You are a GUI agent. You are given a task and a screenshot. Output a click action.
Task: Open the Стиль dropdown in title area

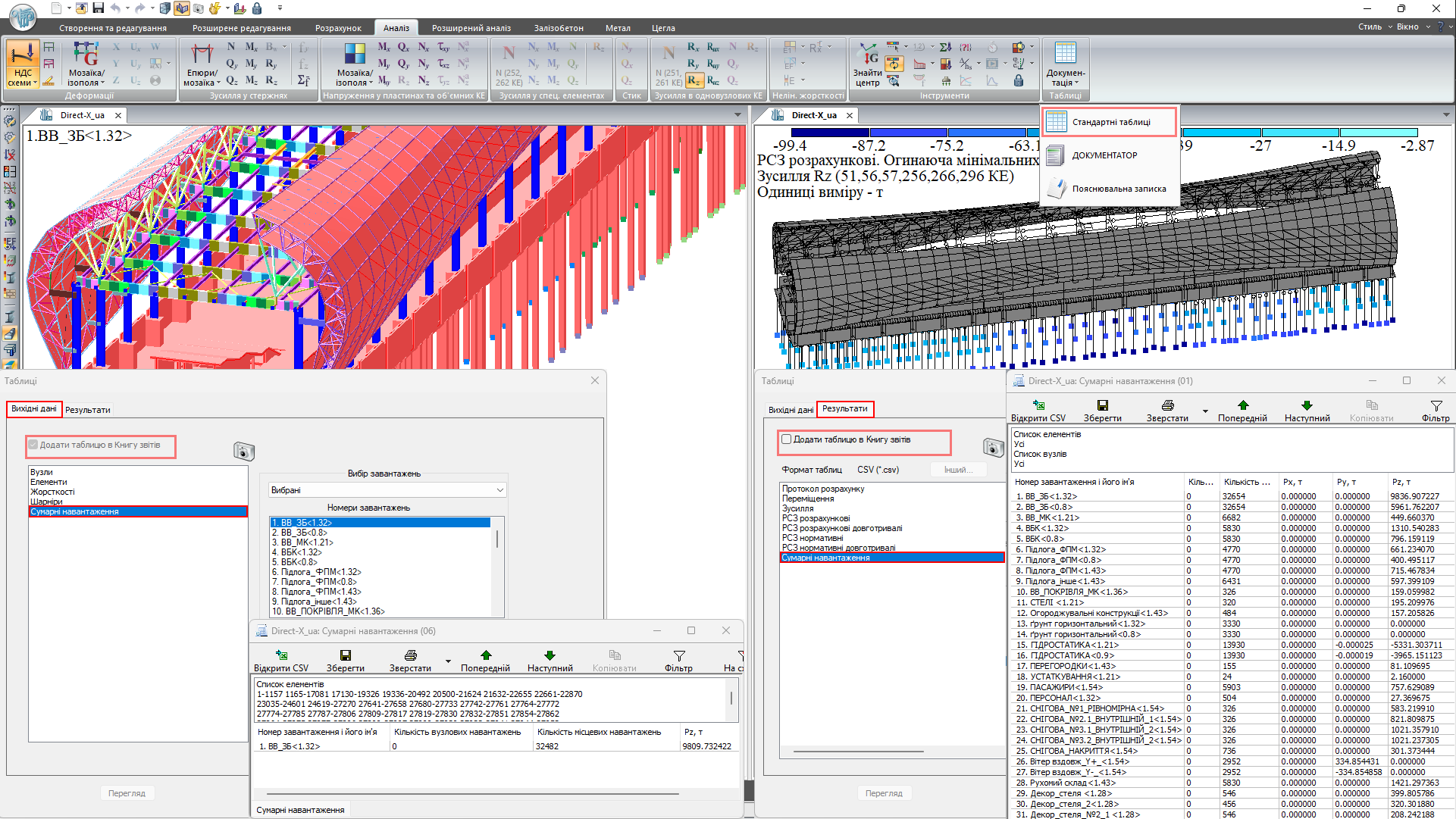point(1374,27)
